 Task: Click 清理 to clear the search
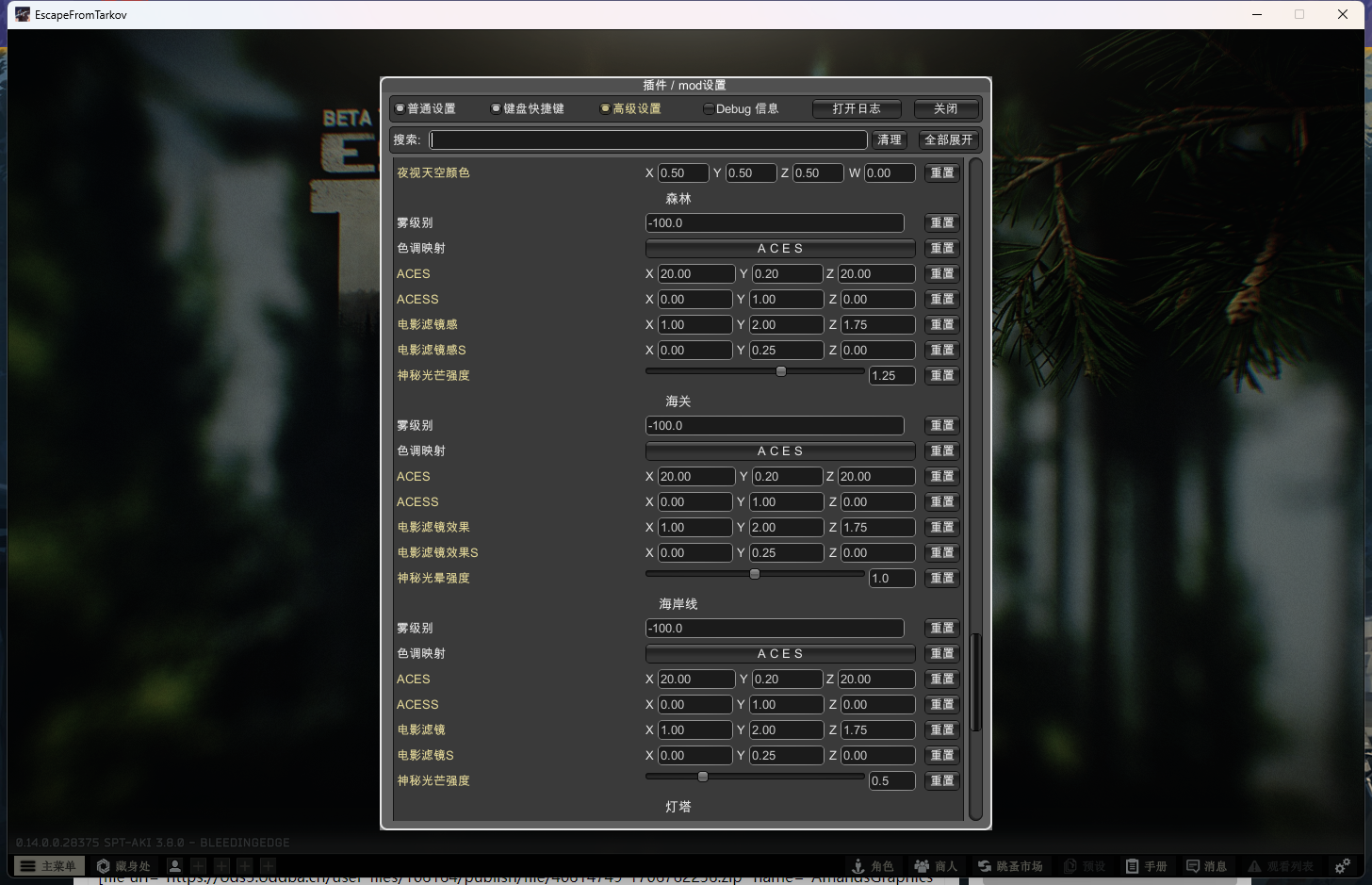pos(890,139)
